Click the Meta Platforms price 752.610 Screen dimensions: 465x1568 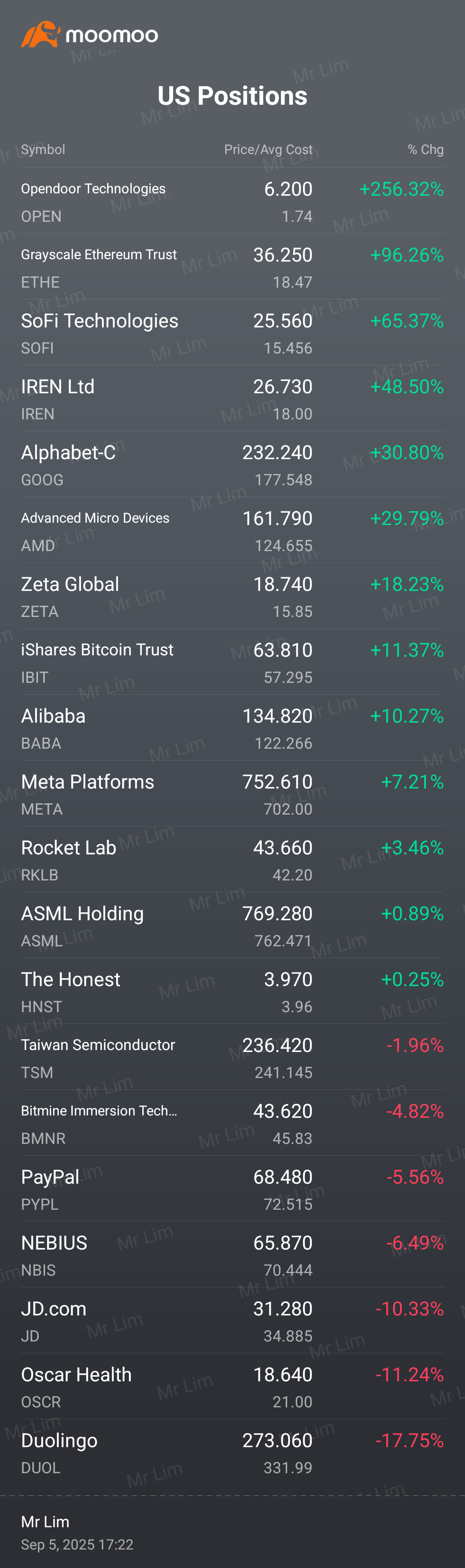(x=278, y=782)
